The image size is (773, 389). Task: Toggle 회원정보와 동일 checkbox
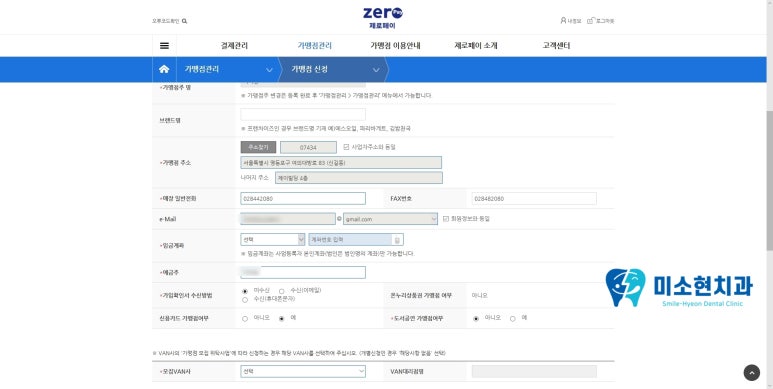[446, 218]
